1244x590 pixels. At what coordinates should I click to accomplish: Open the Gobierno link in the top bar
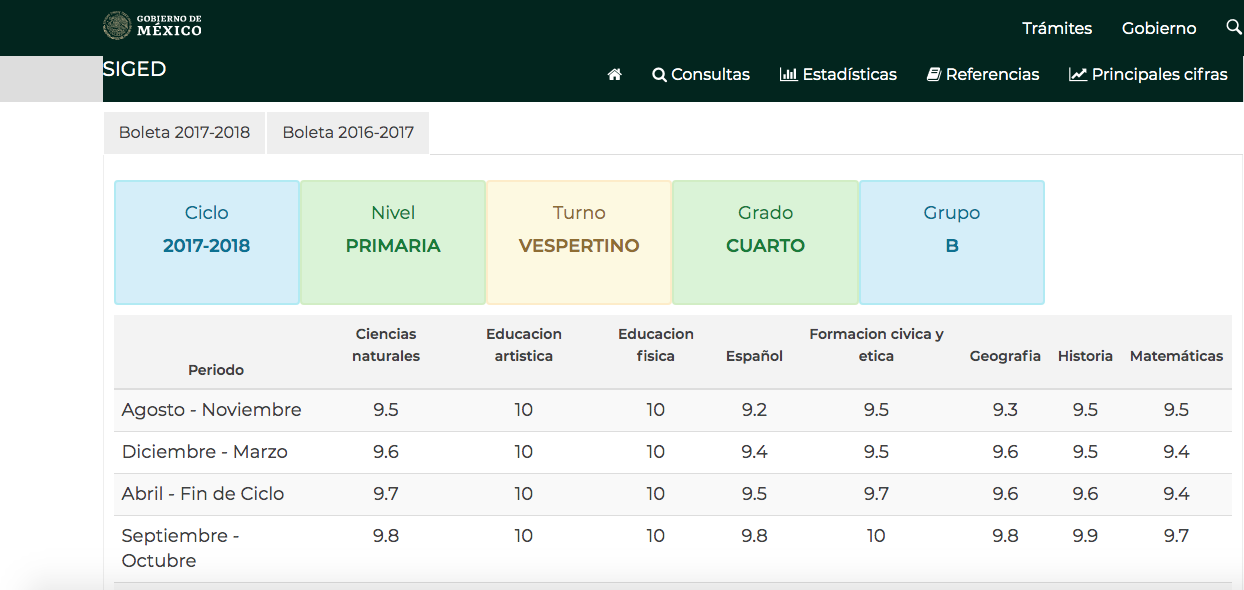point(1159,28)
